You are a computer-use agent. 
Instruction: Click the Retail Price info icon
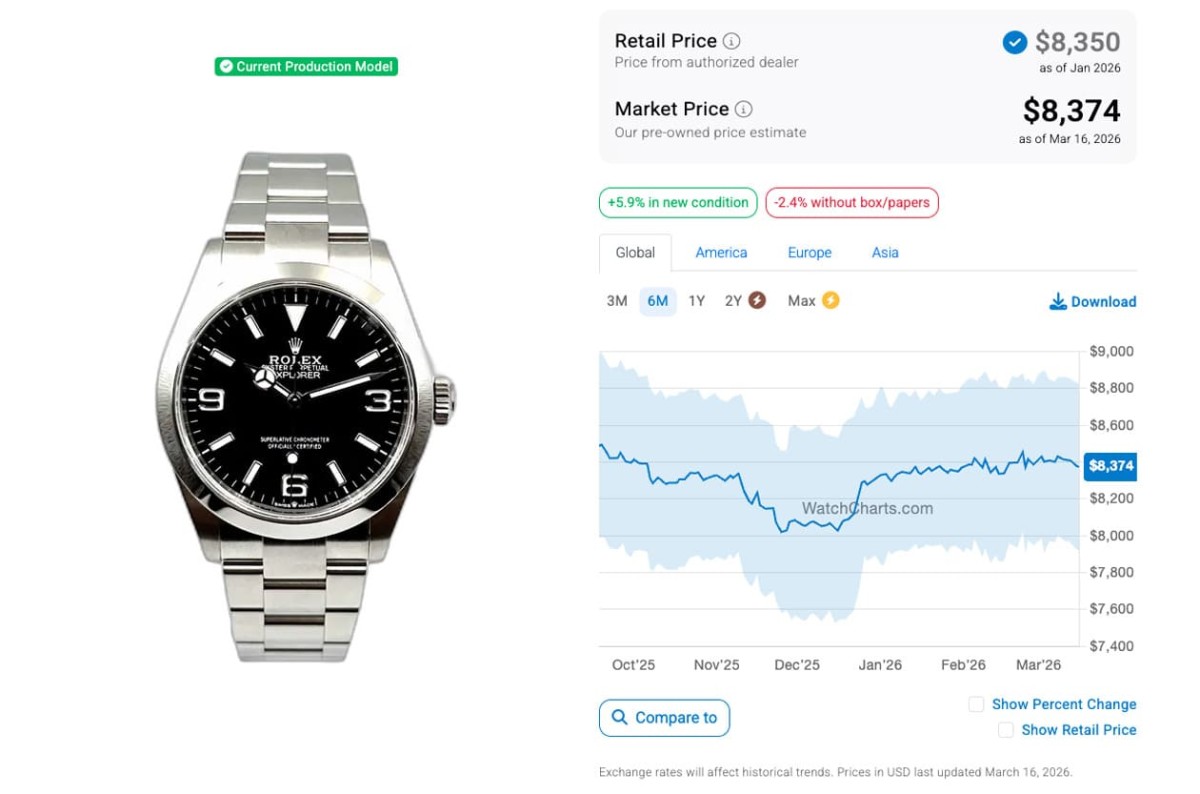[x=732, y=41]
